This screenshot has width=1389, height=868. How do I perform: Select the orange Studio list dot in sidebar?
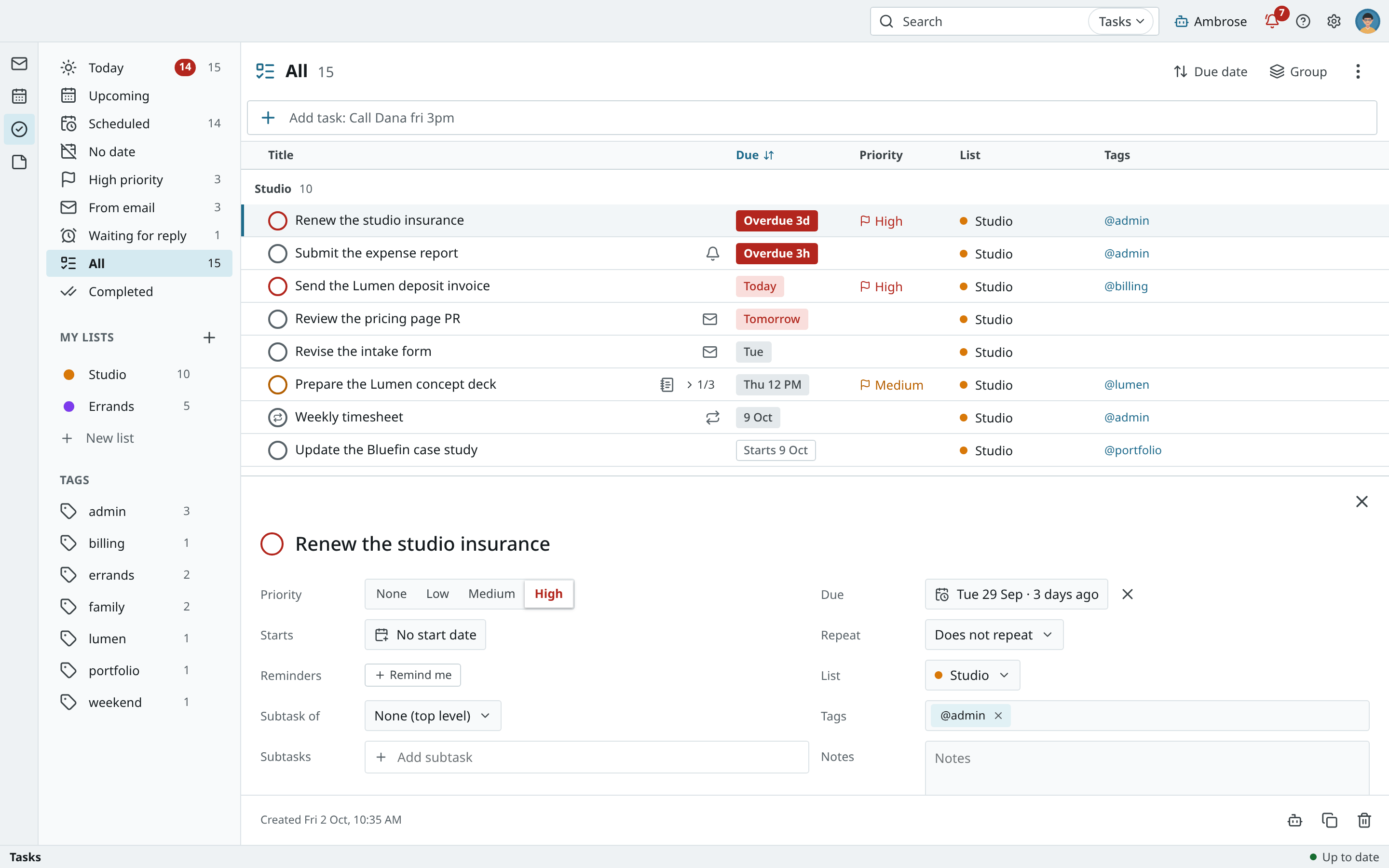pos(69,374)
